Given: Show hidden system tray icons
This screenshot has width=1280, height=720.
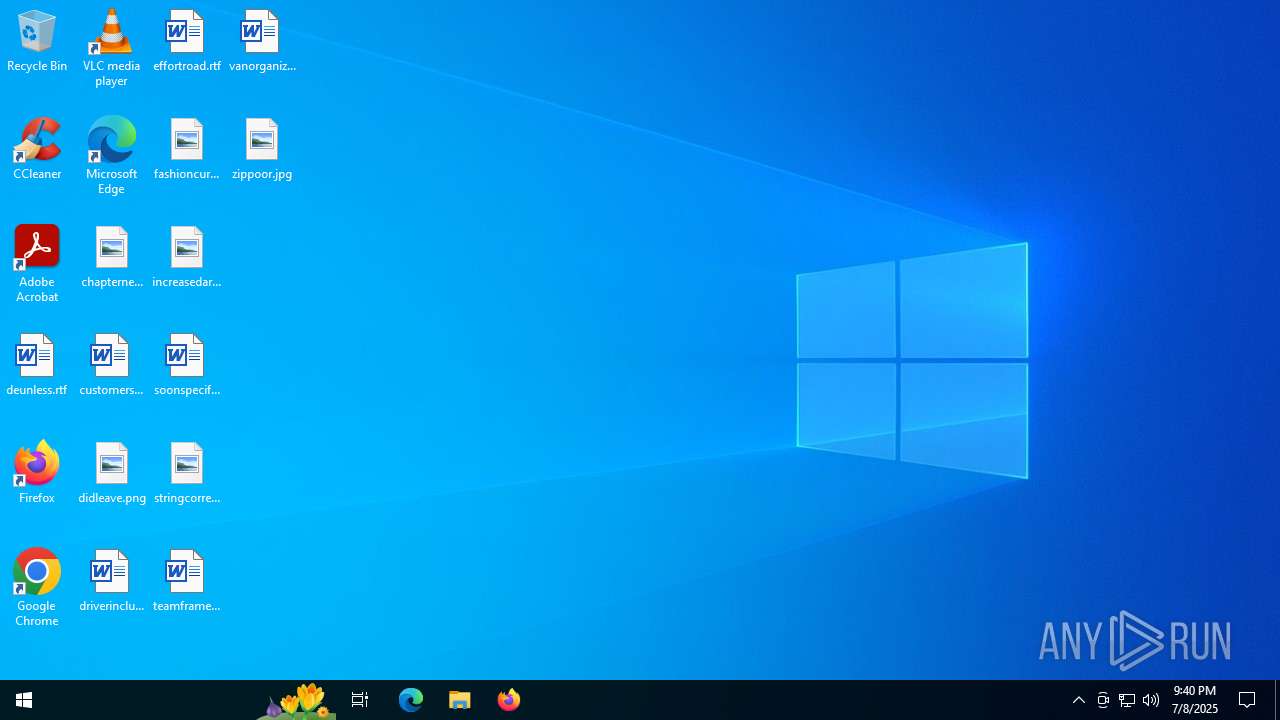Looking at the screenshot, I should 1079,700.
